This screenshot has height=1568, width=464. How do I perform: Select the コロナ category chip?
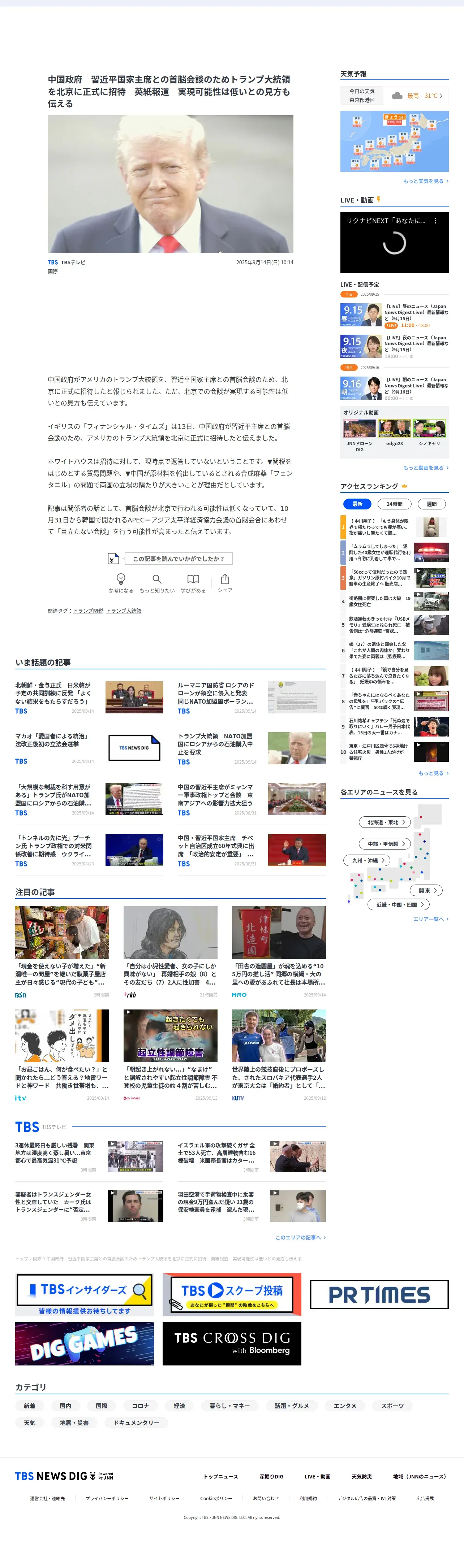tap(140, 1406)
